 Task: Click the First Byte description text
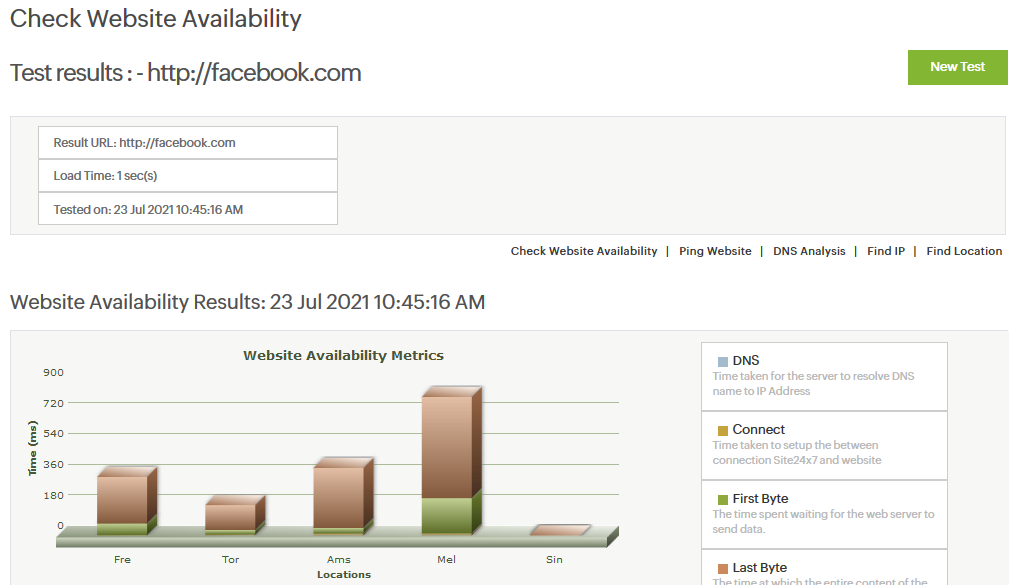point(823,521)
